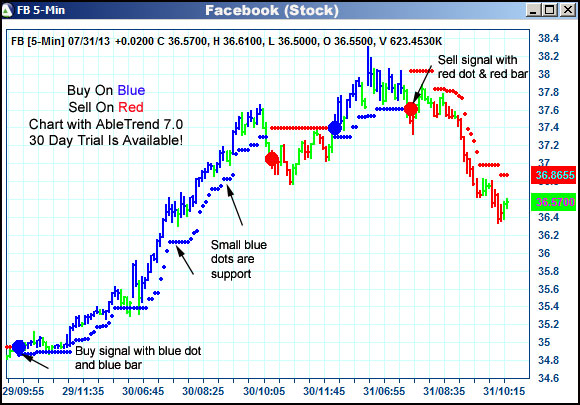Screen dimensions: 580x405
Task: Click the 'FB 5-Min' title text
Action: click(41, 10)
